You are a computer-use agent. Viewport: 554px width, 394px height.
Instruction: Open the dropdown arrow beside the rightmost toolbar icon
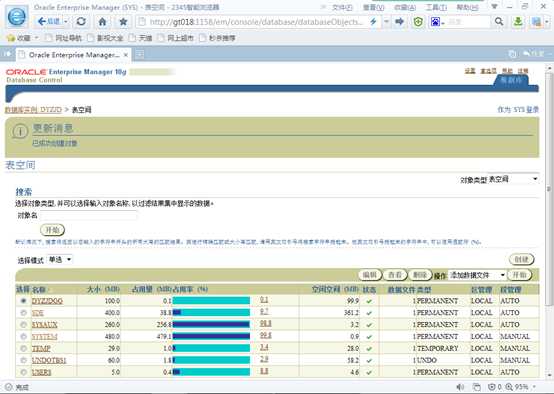547,22
